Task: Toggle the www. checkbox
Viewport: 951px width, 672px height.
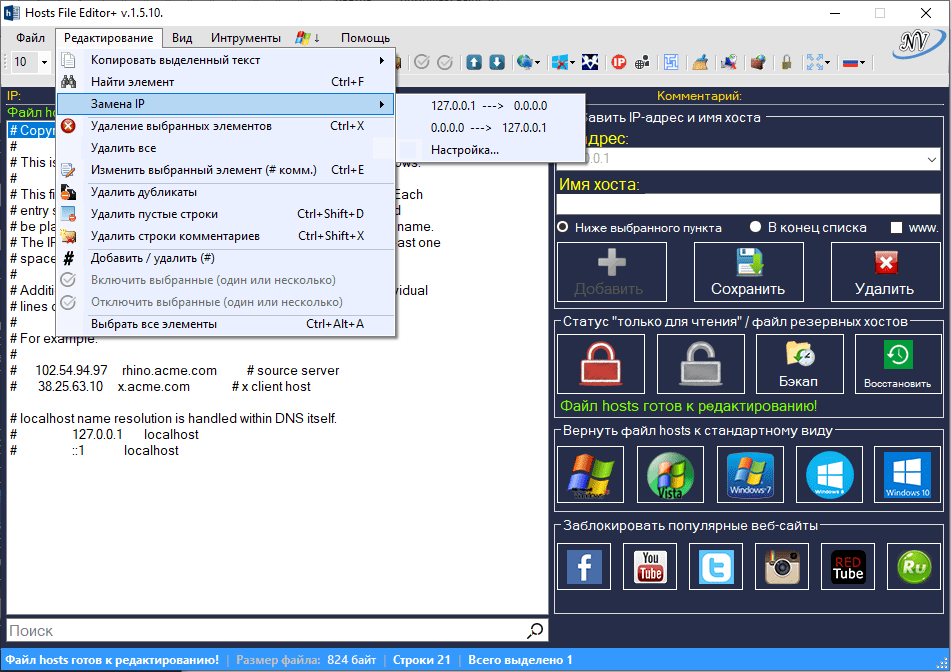Action: [x=896, y=227]
